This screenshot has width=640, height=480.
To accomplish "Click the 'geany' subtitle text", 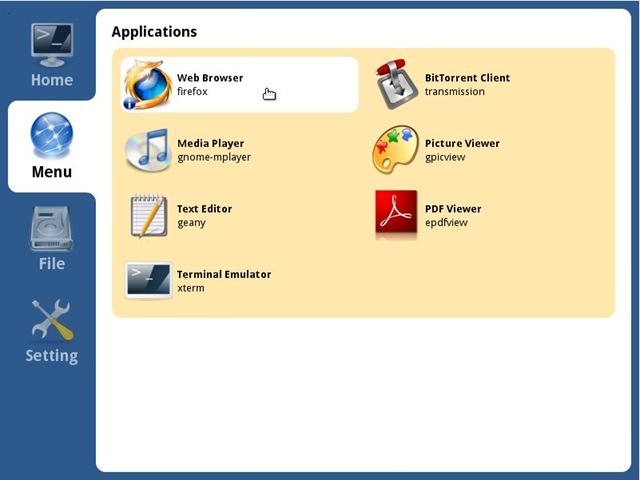I will point(191,223).
